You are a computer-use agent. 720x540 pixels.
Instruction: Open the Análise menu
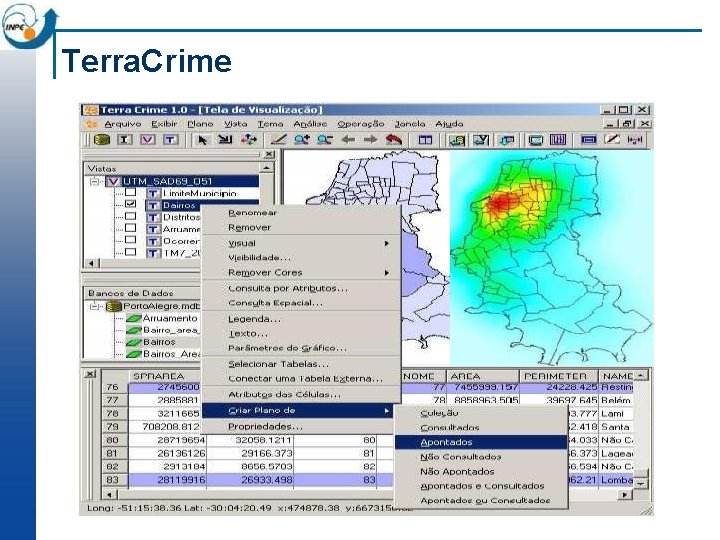pos(310,124)
